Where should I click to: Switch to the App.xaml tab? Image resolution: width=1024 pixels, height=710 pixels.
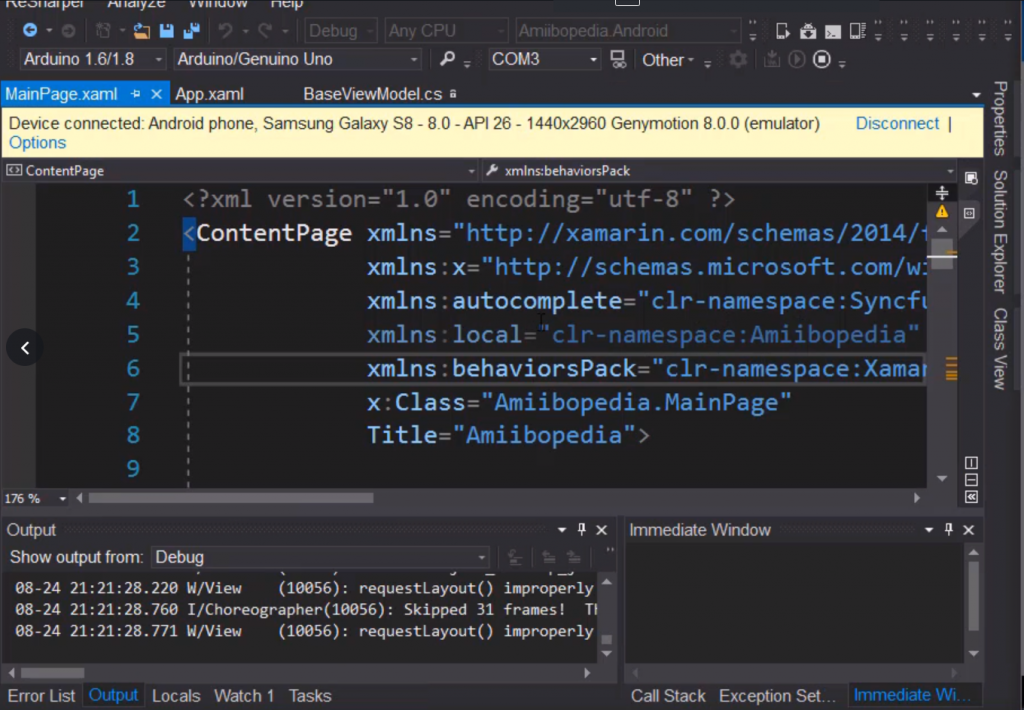210,94
